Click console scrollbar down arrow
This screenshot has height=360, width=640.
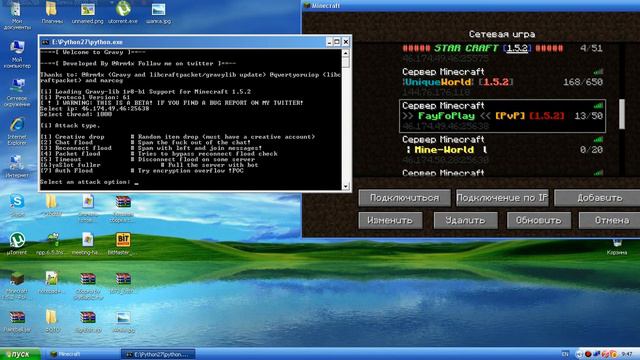pos(346,186)
